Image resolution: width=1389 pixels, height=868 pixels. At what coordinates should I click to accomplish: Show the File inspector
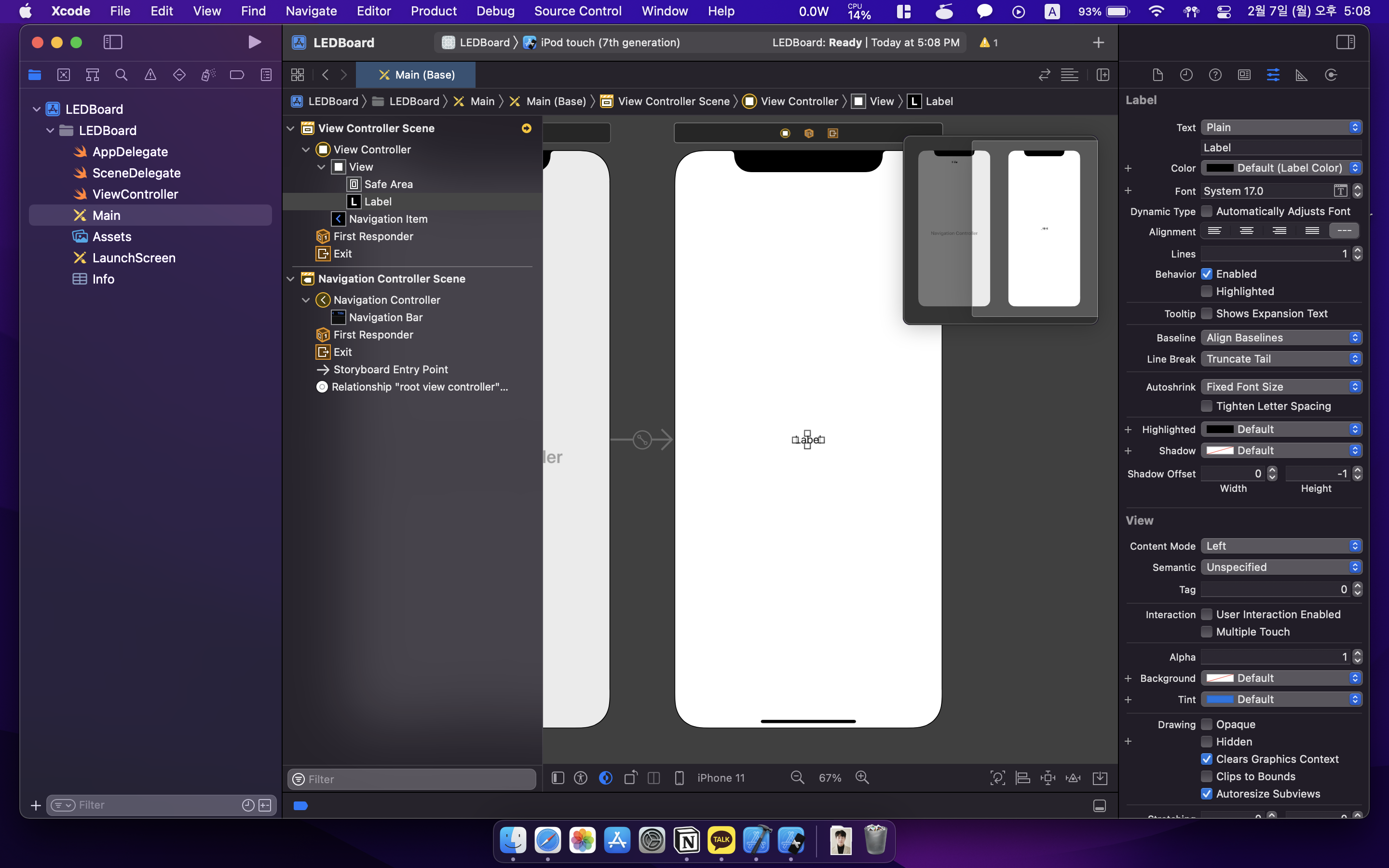point(1157,75)
